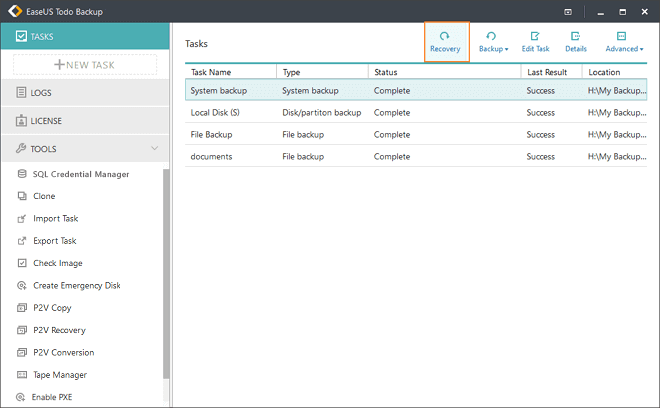Collapse the TOOLS section
The height and width of the screenshot is (408, 660).
154,149
